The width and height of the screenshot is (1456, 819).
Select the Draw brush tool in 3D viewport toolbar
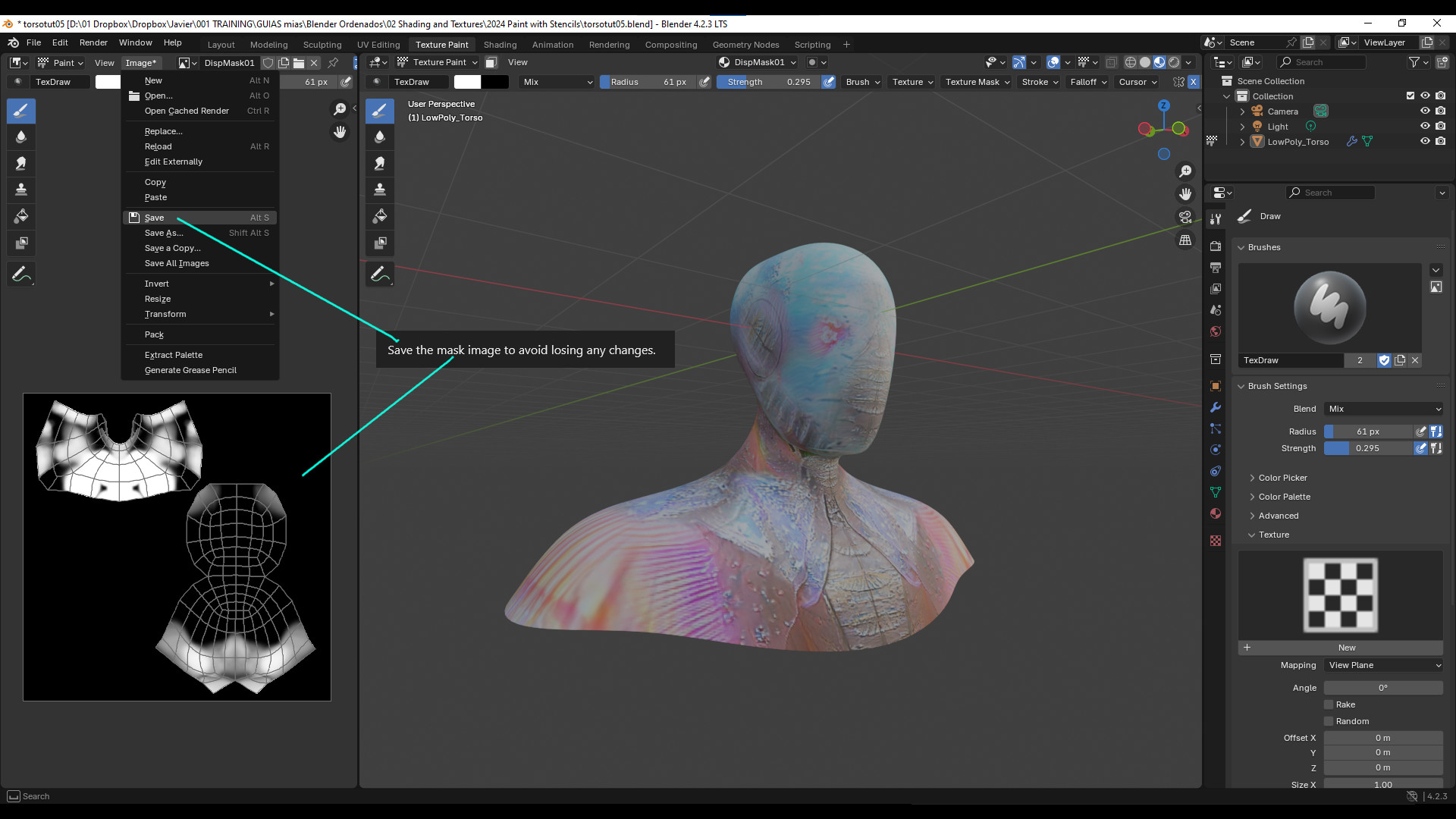pyautogui.click(x=380, y=111)
